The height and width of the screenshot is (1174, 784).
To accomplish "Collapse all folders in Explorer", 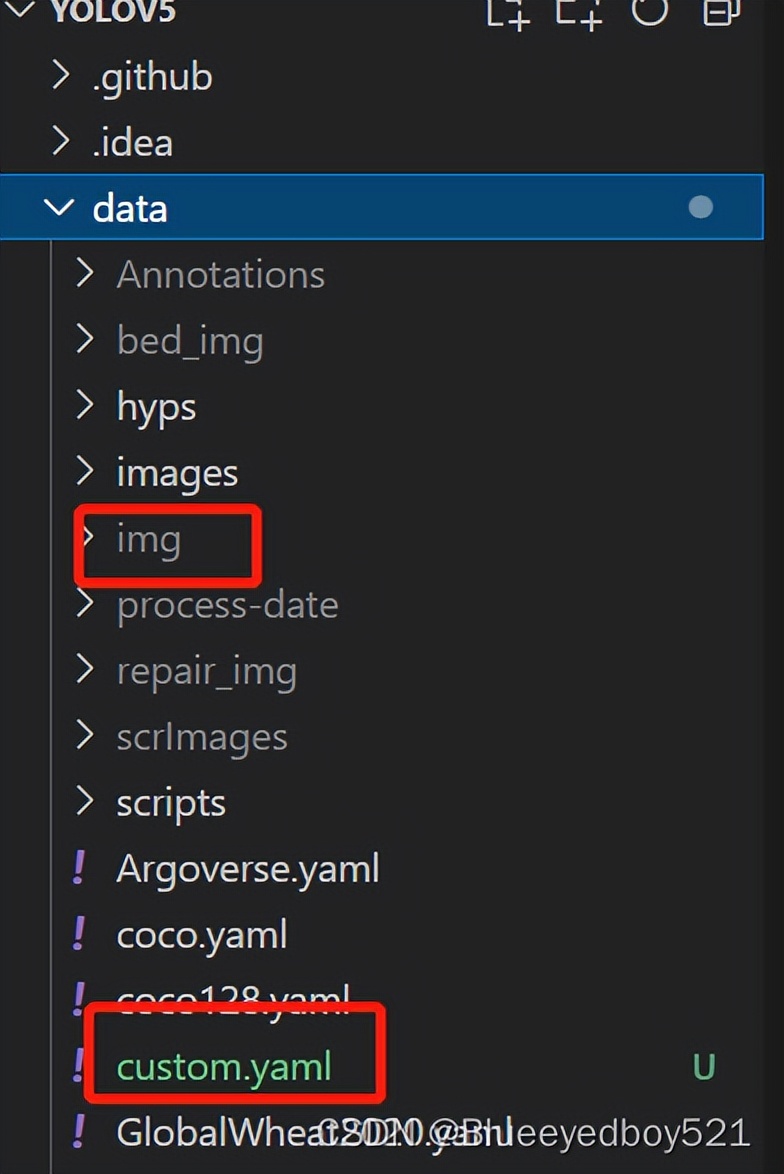I will (718, 10).
